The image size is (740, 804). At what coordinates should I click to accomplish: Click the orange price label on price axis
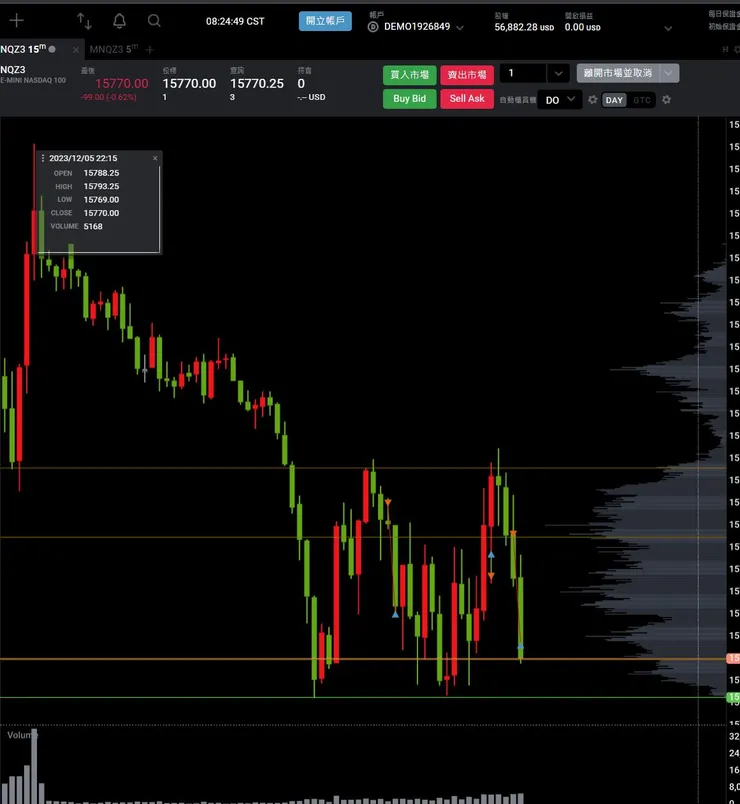click(733, 658)
